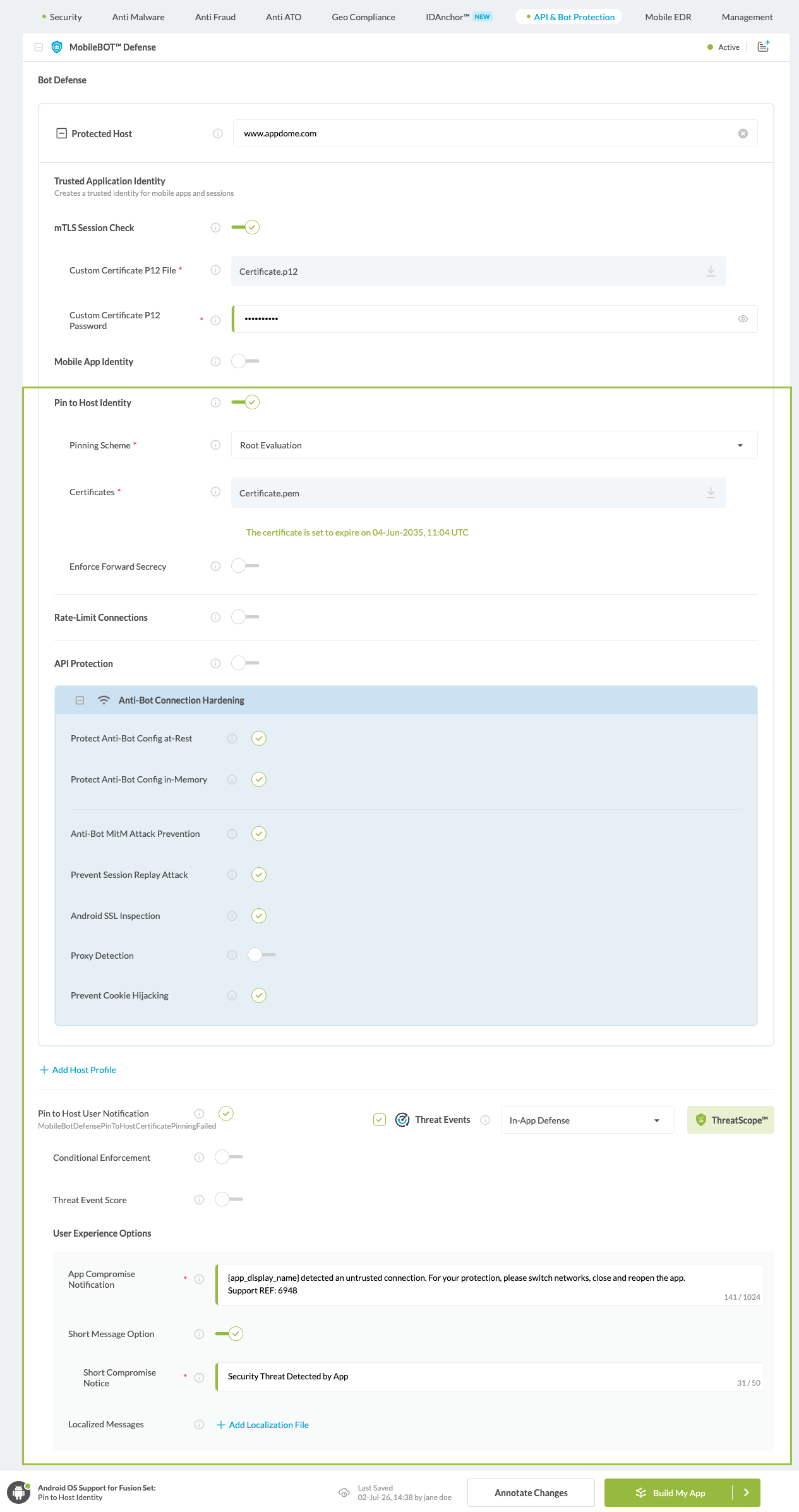Disable the Short Message Option toggle

pyautogui.click(x=229, y=1334)
